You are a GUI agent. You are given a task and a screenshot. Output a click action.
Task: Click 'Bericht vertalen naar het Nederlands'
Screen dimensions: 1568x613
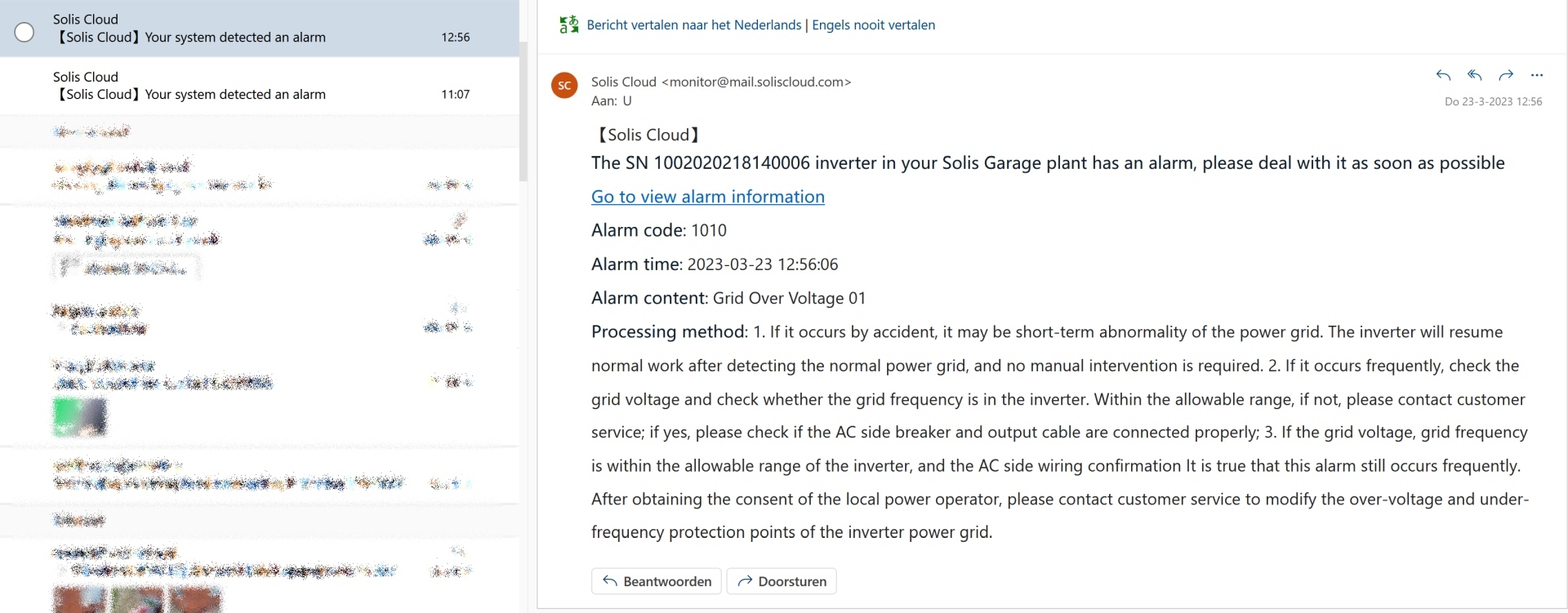[x=693, y=25]
